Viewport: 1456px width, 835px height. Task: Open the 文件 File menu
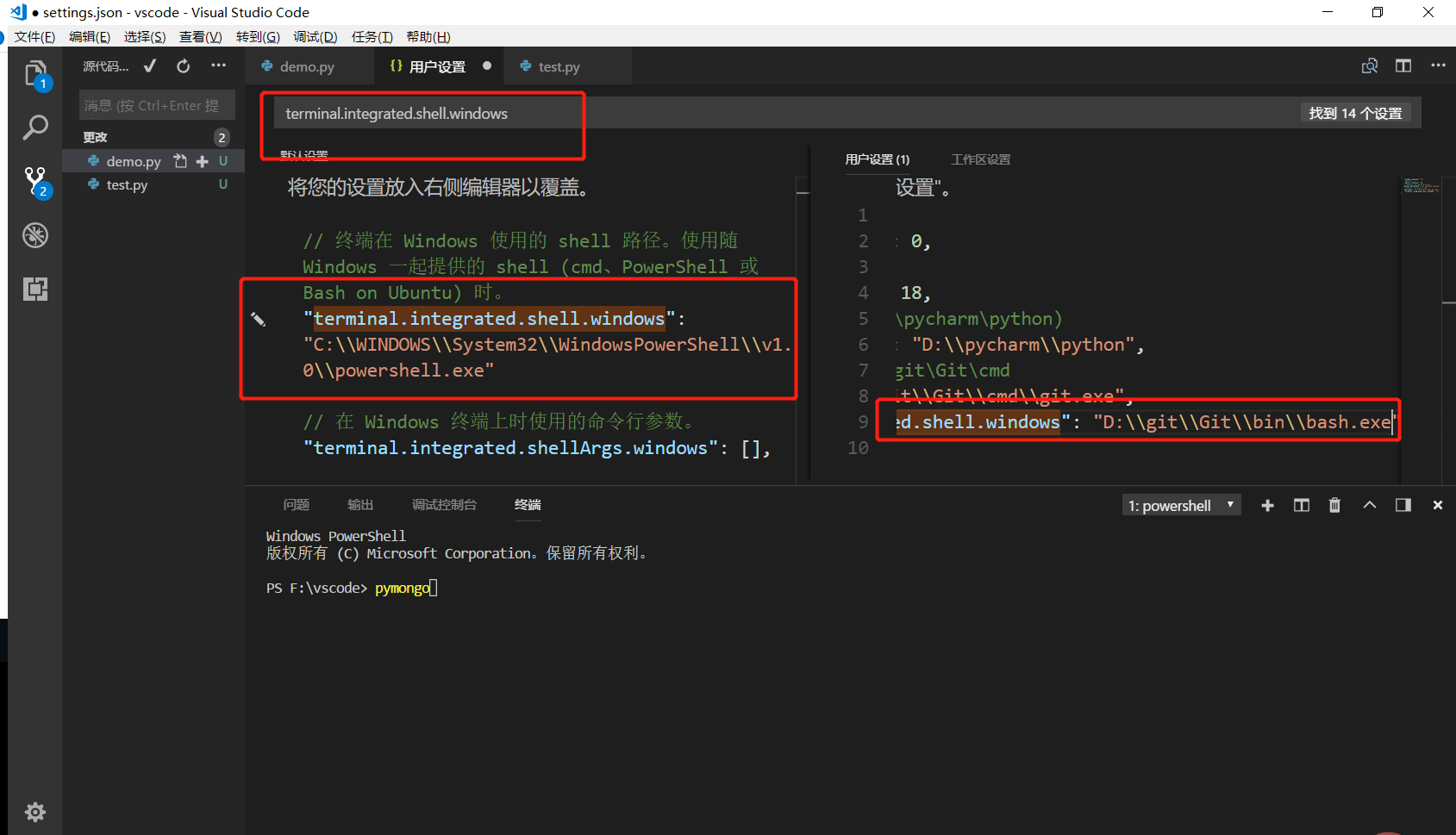(x=34, y=36)
